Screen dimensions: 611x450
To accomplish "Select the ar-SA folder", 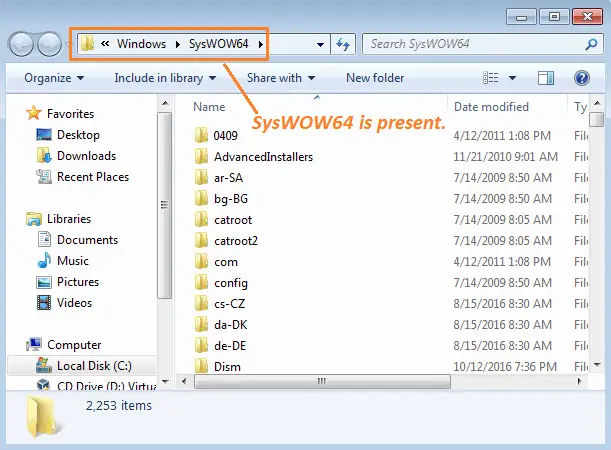I will (x=228, y=178).
